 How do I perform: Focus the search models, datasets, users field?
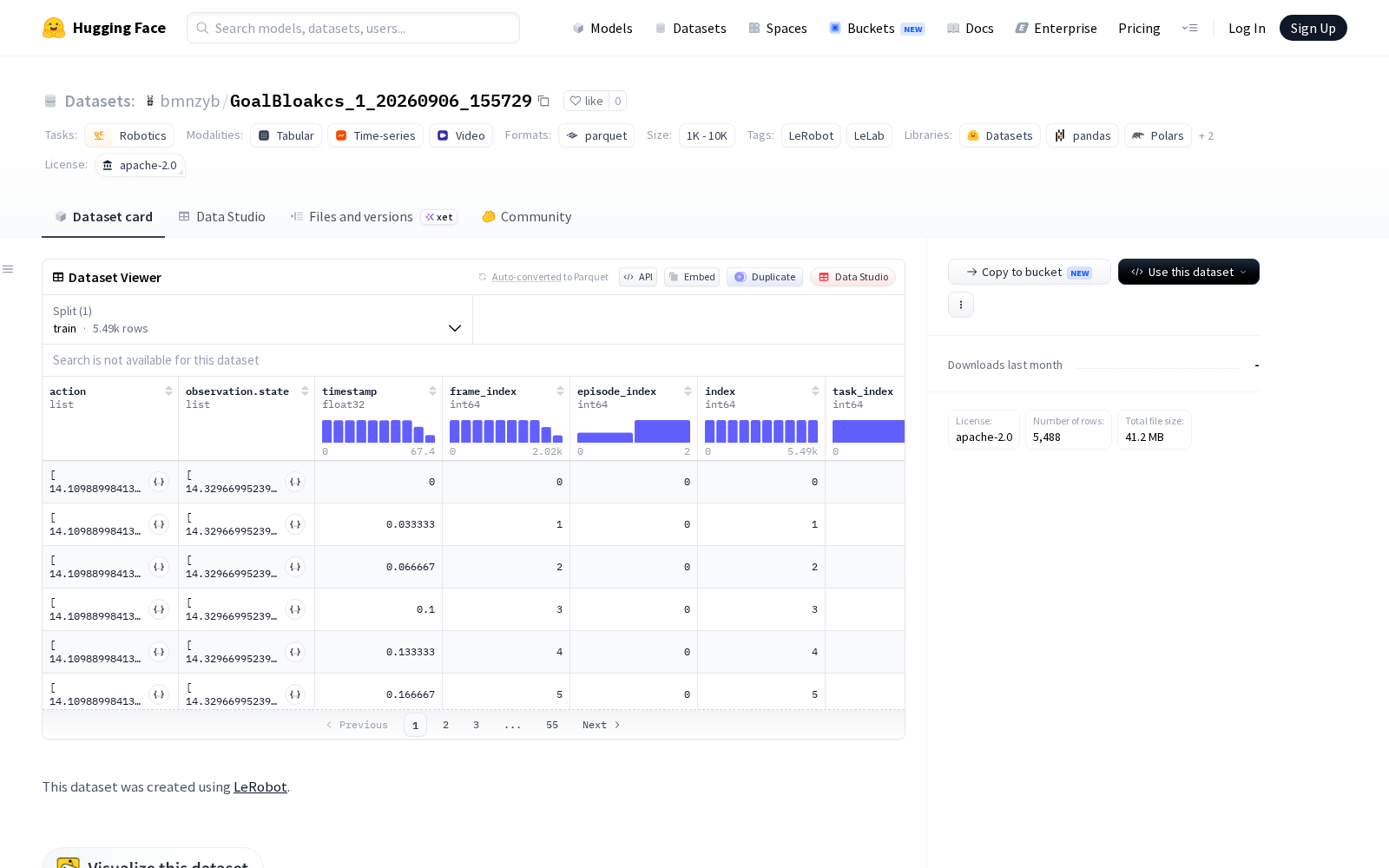(x=353, y=28)
